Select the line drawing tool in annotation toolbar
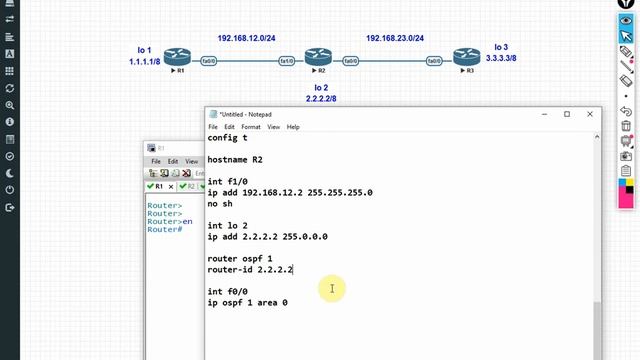This screenshot has height=360, width=640. coord(626,67)
